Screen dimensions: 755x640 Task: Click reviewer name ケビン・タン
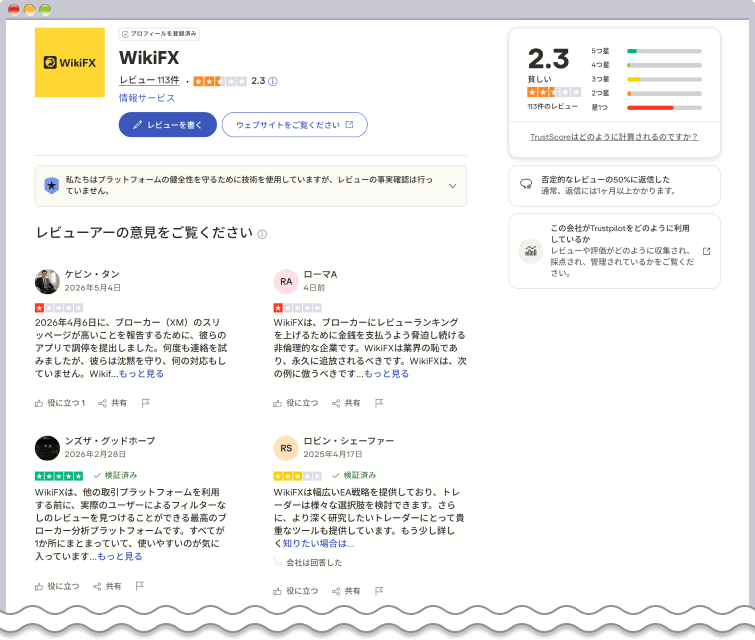pyautogui.click(x=92, y=274)
